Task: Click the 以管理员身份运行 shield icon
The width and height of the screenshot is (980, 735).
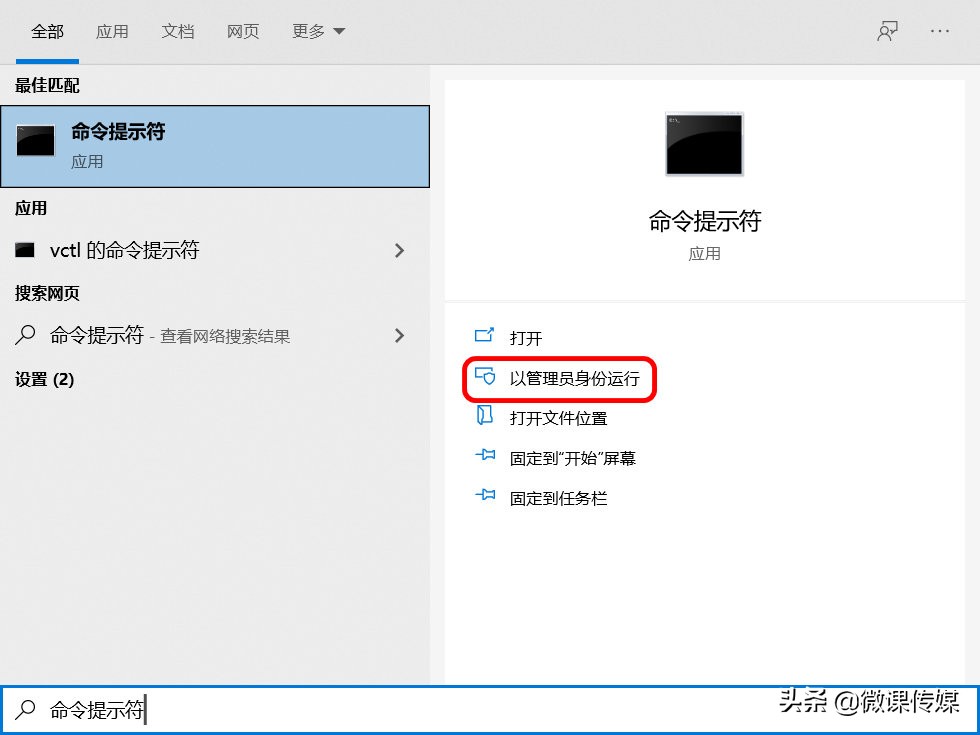Action: (485, 378)
